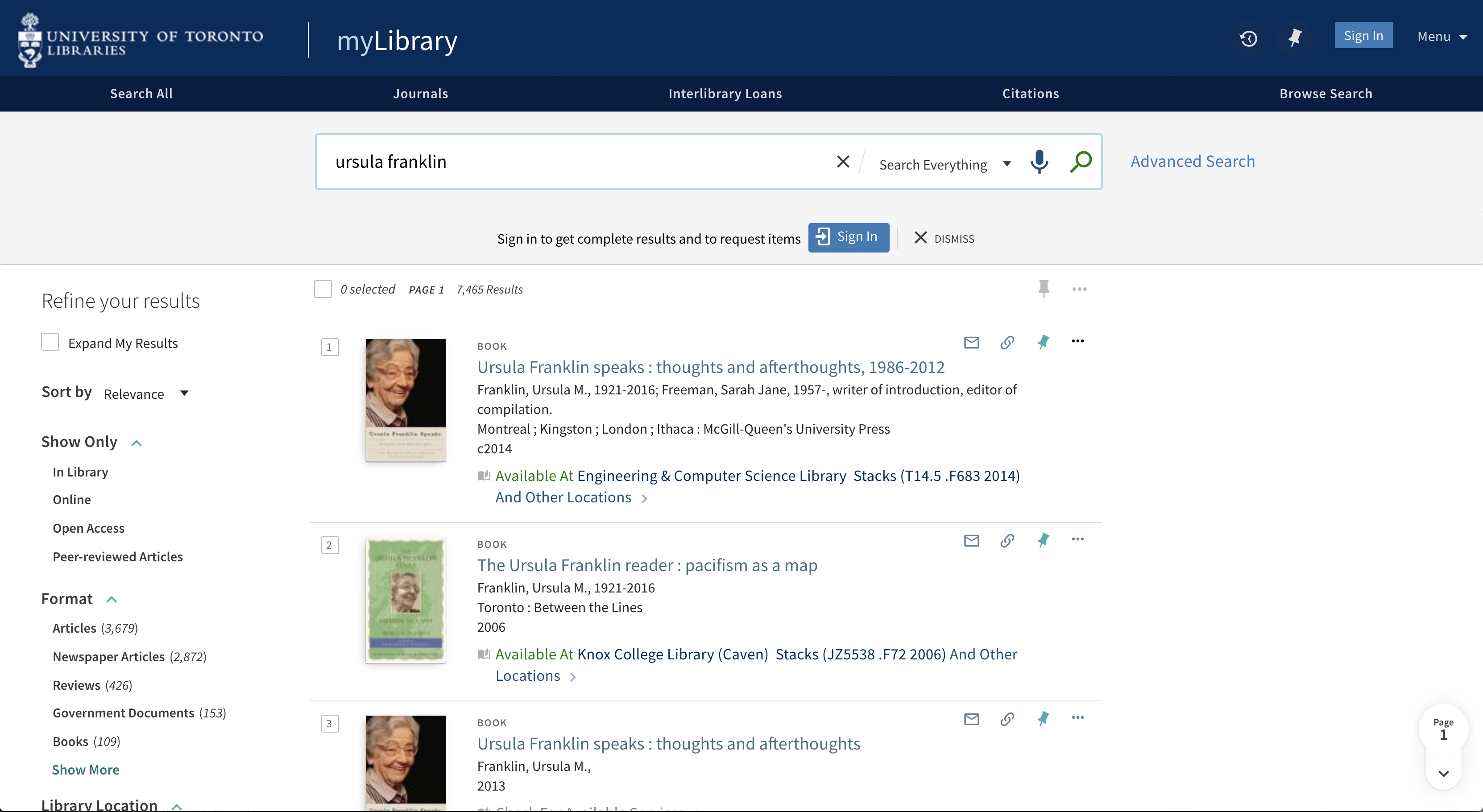The width and height of the screenshot is (1483, 812).
Task: Open more actions for Ursula Franklin reader
Action: coord(1078,539)
